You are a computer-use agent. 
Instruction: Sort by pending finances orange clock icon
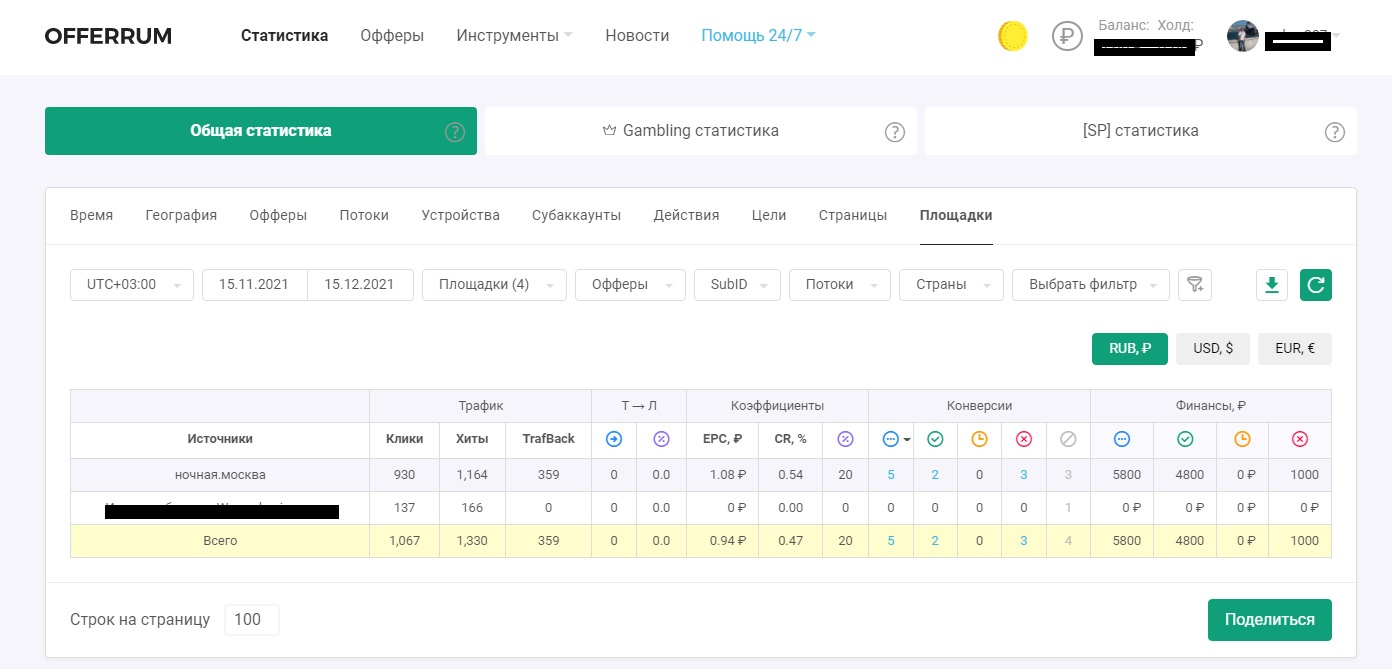[x=1242, y=439]
